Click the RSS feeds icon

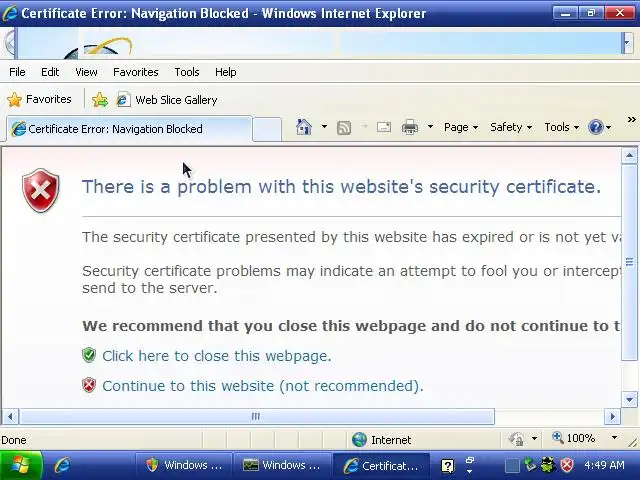344,128
